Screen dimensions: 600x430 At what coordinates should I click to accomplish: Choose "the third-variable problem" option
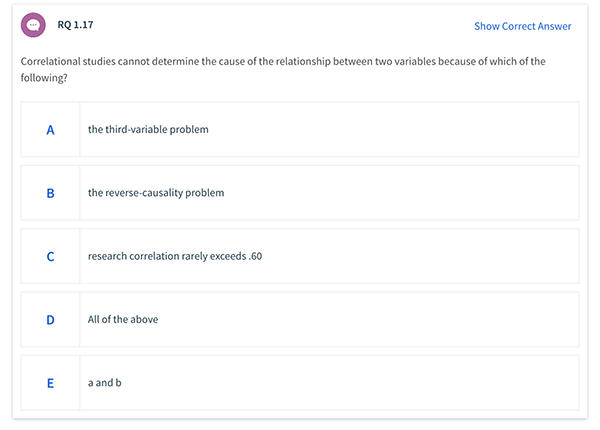click(x=148, y=130)
